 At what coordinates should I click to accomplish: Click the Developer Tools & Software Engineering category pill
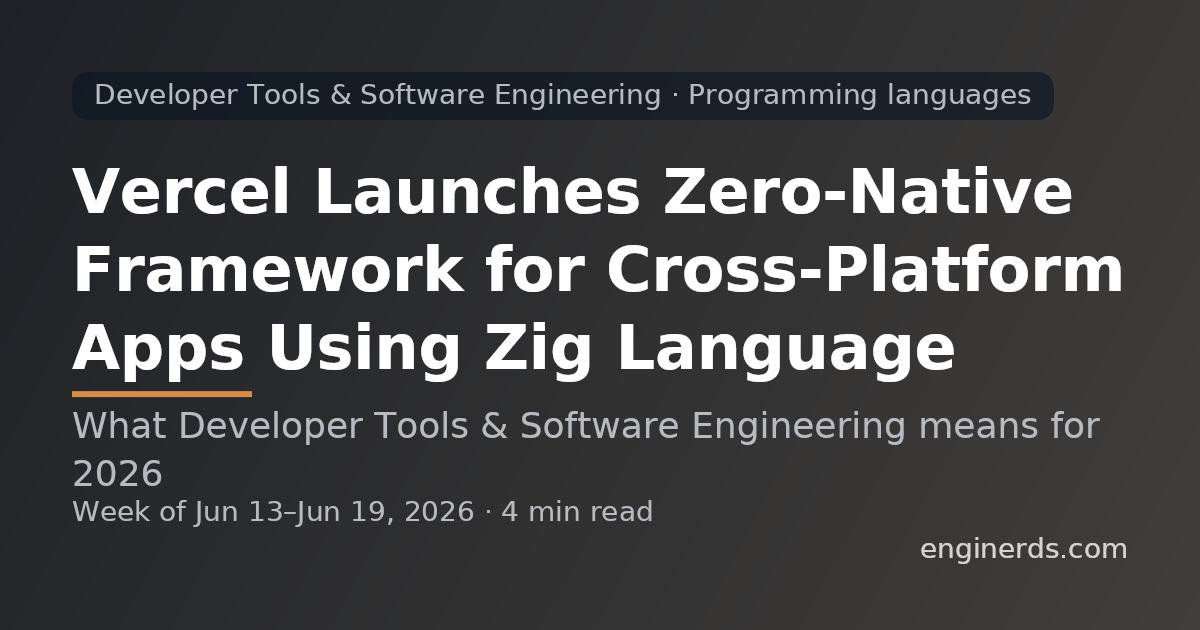(x=562, y=96)
